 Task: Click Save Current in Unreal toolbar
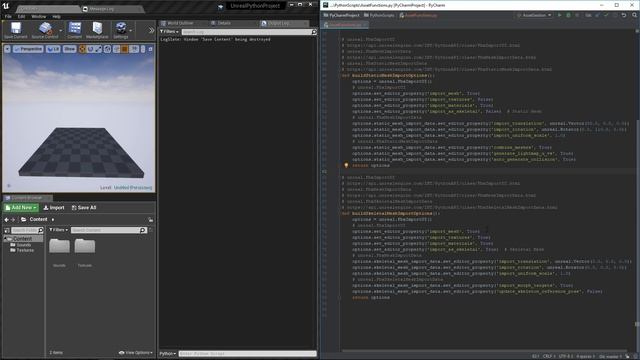click(16, 30)
